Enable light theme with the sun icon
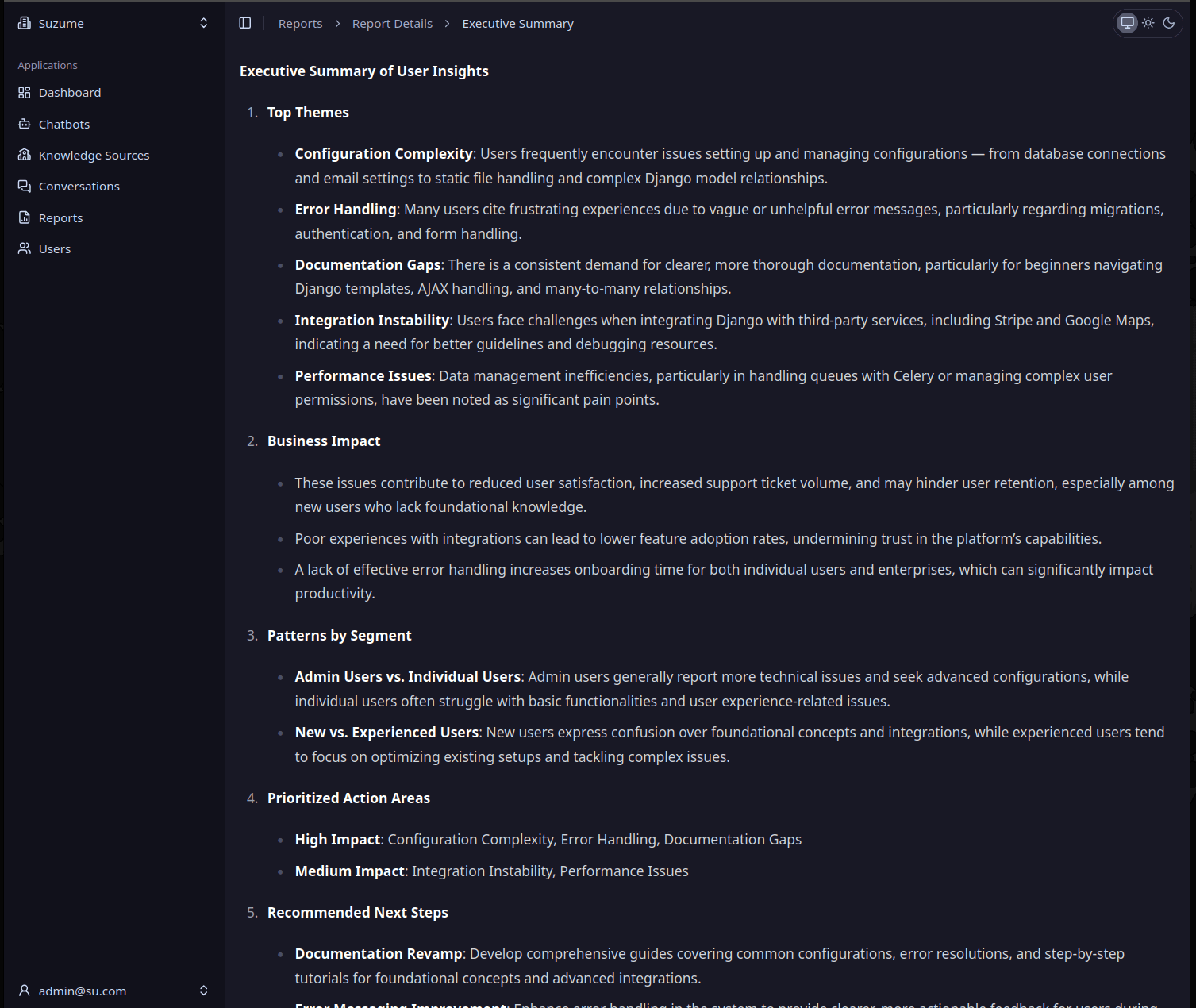1196x1008 pixels. click(x=1148, y=23)
